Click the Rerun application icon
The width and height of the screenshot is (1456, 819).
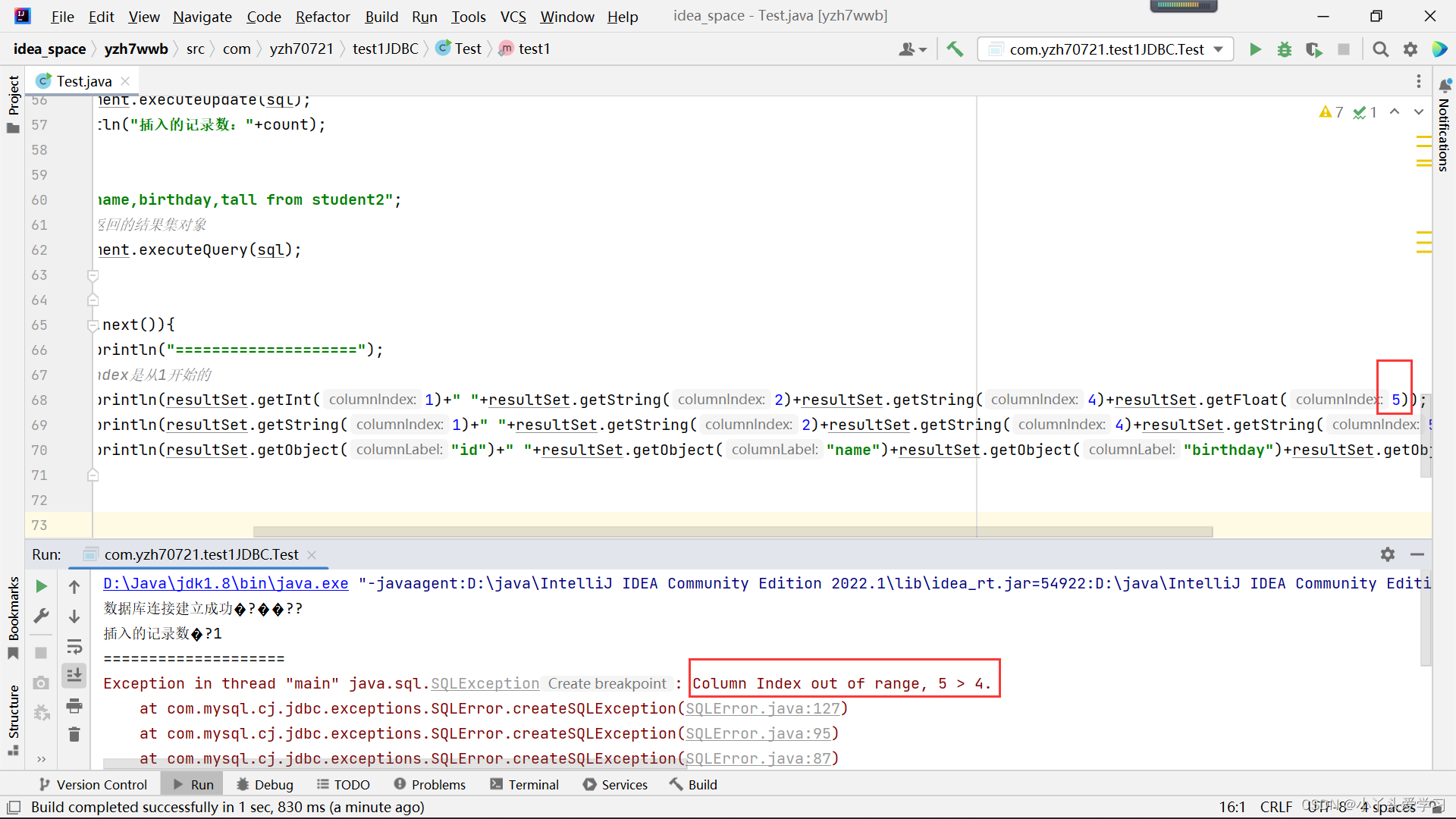pos(41,586)
